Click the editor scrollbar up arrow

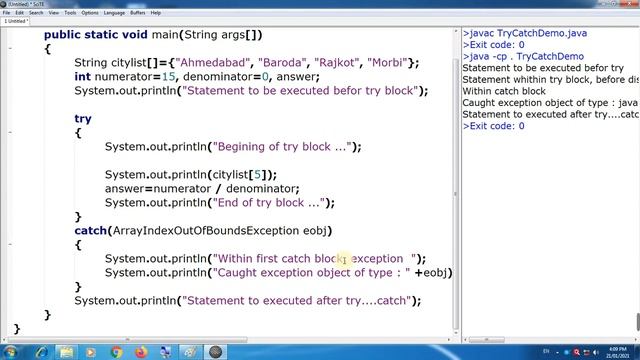[x=456, y=31]
